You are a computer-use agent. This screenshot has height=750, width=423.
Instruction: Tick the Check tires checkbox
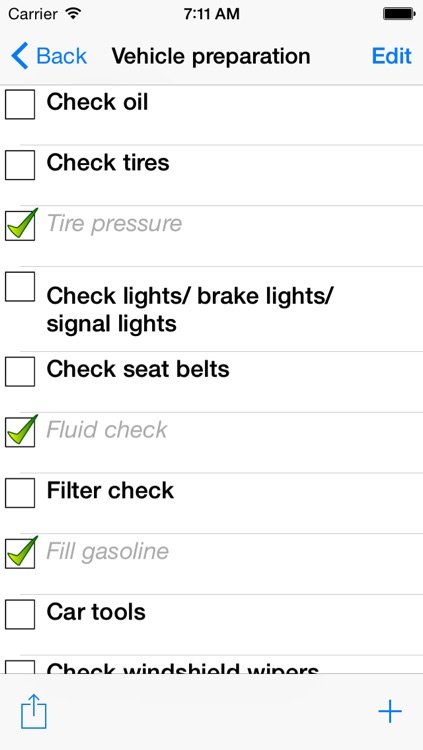coord(20,165)
